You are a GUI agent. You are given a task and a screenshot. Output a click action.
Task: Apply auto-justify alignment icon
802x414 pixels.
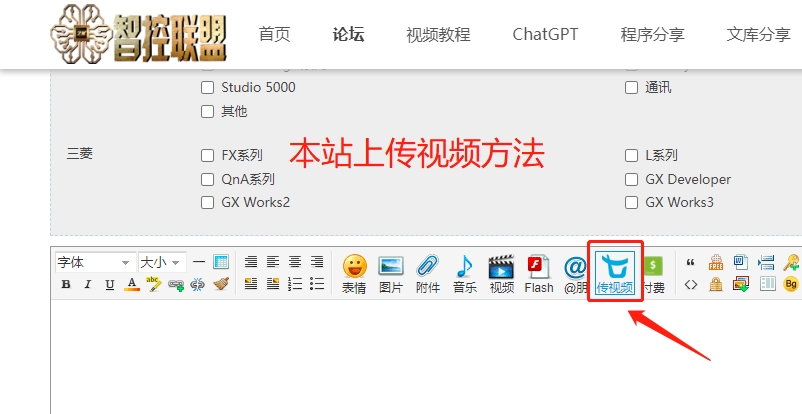pyautogui.click(x=251, y=262)
